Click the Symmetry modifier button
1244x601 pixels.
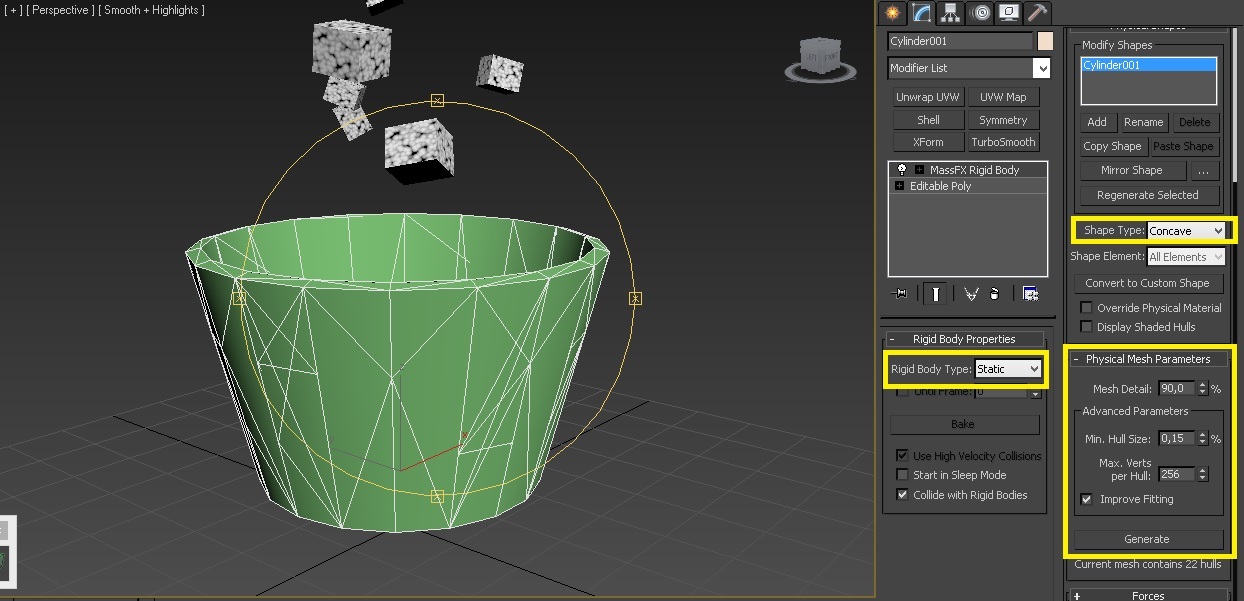1003,120
